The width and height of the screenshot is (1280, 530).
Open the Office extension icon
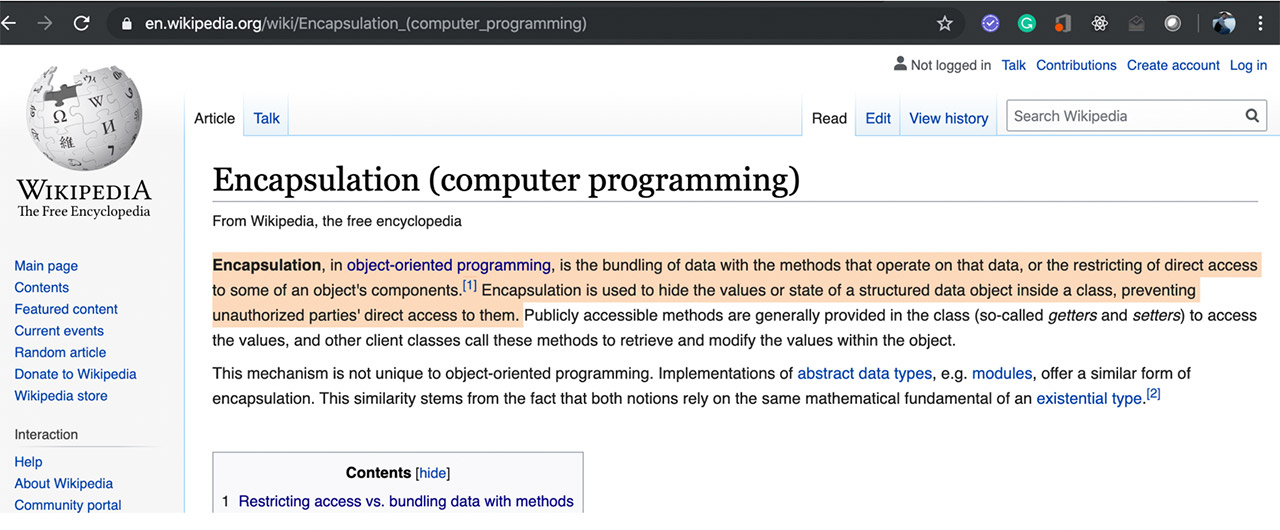coord(1063,23)
